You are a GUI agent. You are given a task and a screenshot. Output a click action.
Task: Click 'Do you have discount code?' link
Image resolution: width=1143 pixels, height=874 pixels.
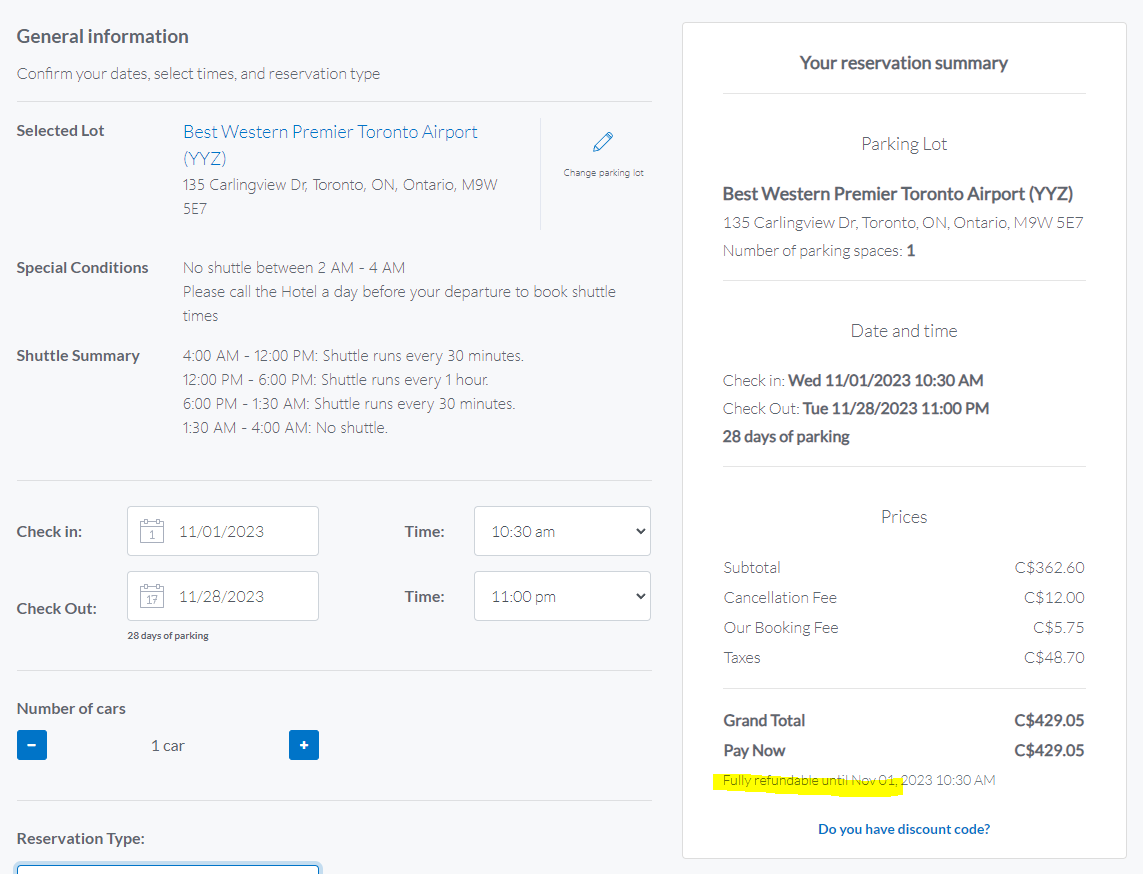pyautogui.click(x=904, y=830)
